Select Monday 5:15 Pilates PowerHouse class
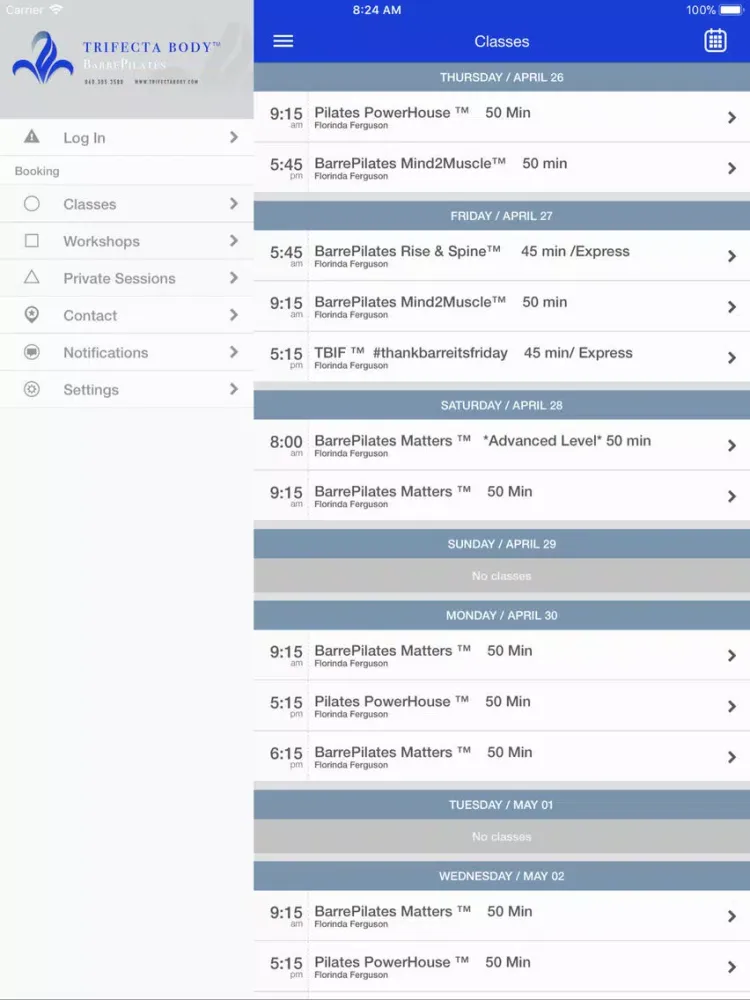This screenshot has height=1000, width=750. 502,706
